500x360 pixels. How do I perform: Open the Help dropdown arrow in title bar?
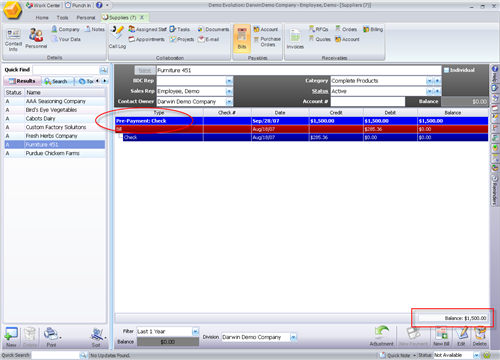pos(107,5)
